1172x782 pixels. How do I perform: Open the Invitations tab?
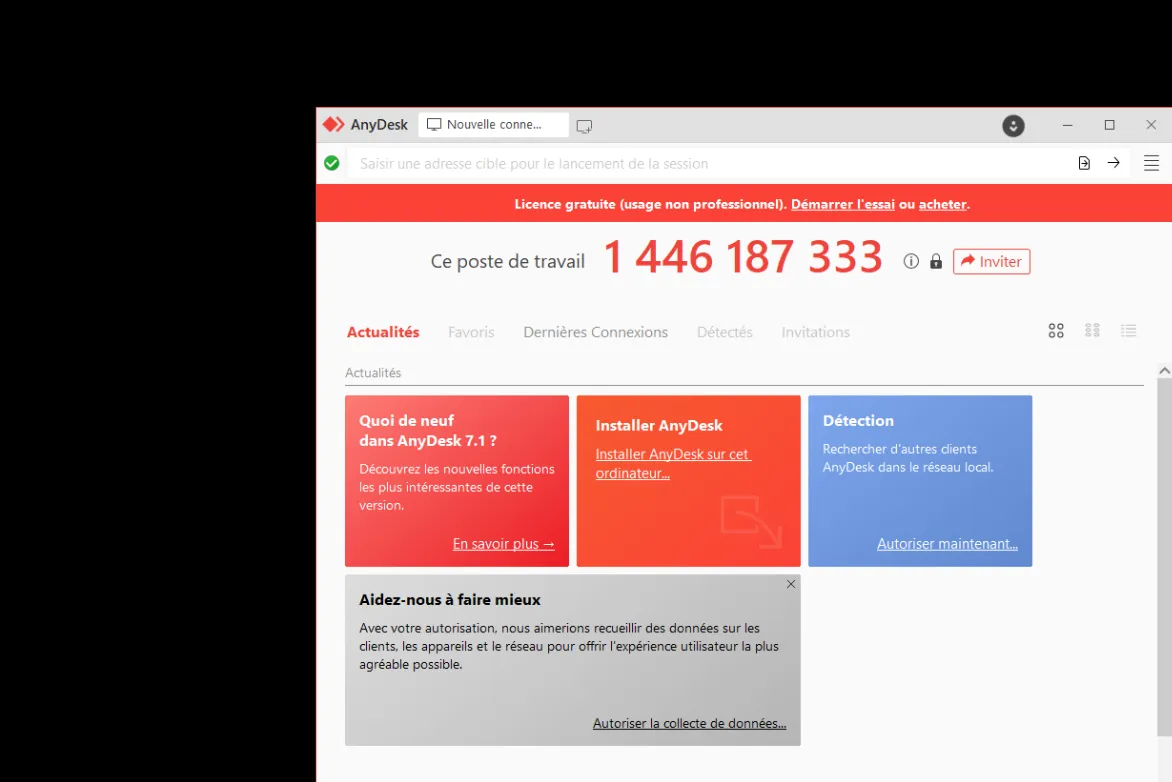(815, 332)
